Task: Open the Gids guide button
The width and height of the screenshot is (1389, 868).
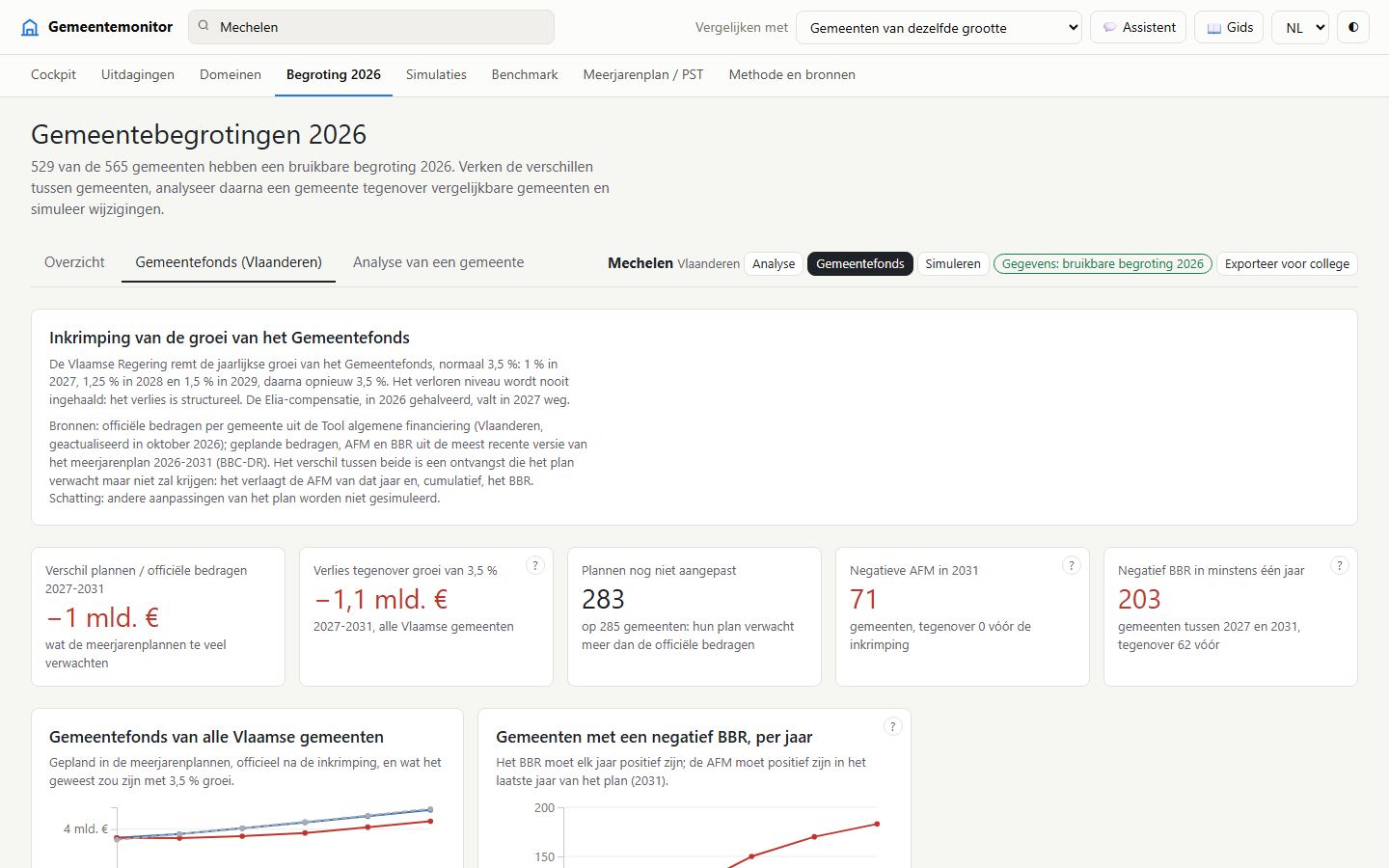Action: click(1230, 27)
